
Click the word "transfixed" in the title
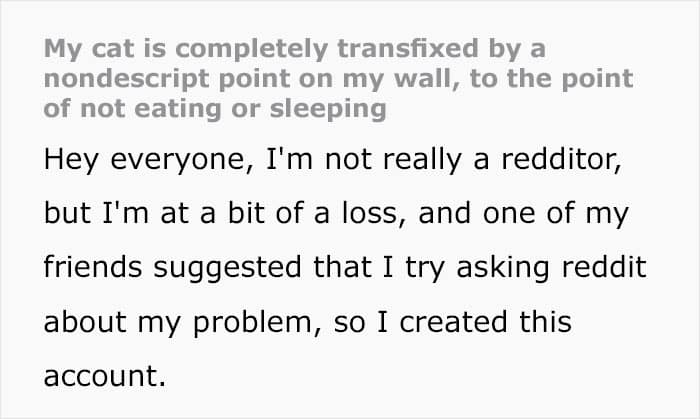408,48
